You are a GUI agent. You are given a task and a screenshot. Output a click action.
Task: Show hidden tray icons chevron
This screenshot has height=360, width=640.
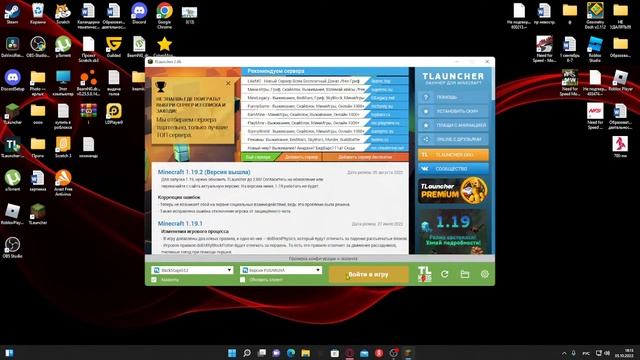click(x=564, y=353)
